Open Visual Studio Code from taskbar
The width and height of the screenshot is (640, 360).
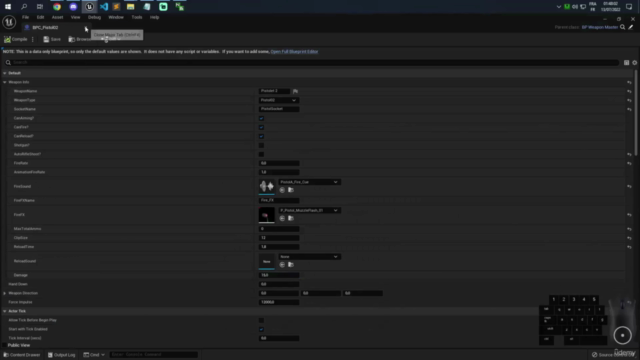click(104, 7)
